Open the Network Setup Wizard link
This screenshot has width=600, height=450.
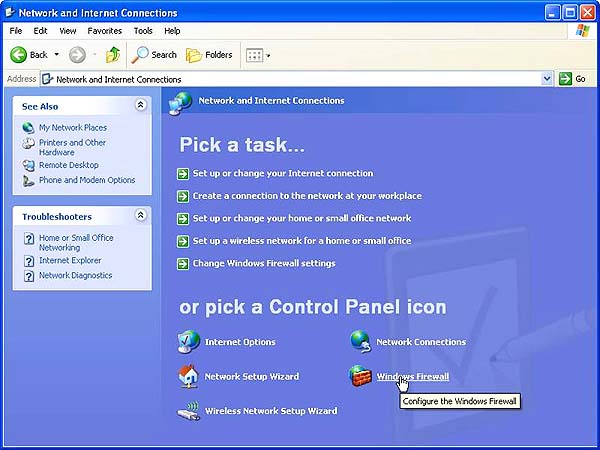coord(252,377)
